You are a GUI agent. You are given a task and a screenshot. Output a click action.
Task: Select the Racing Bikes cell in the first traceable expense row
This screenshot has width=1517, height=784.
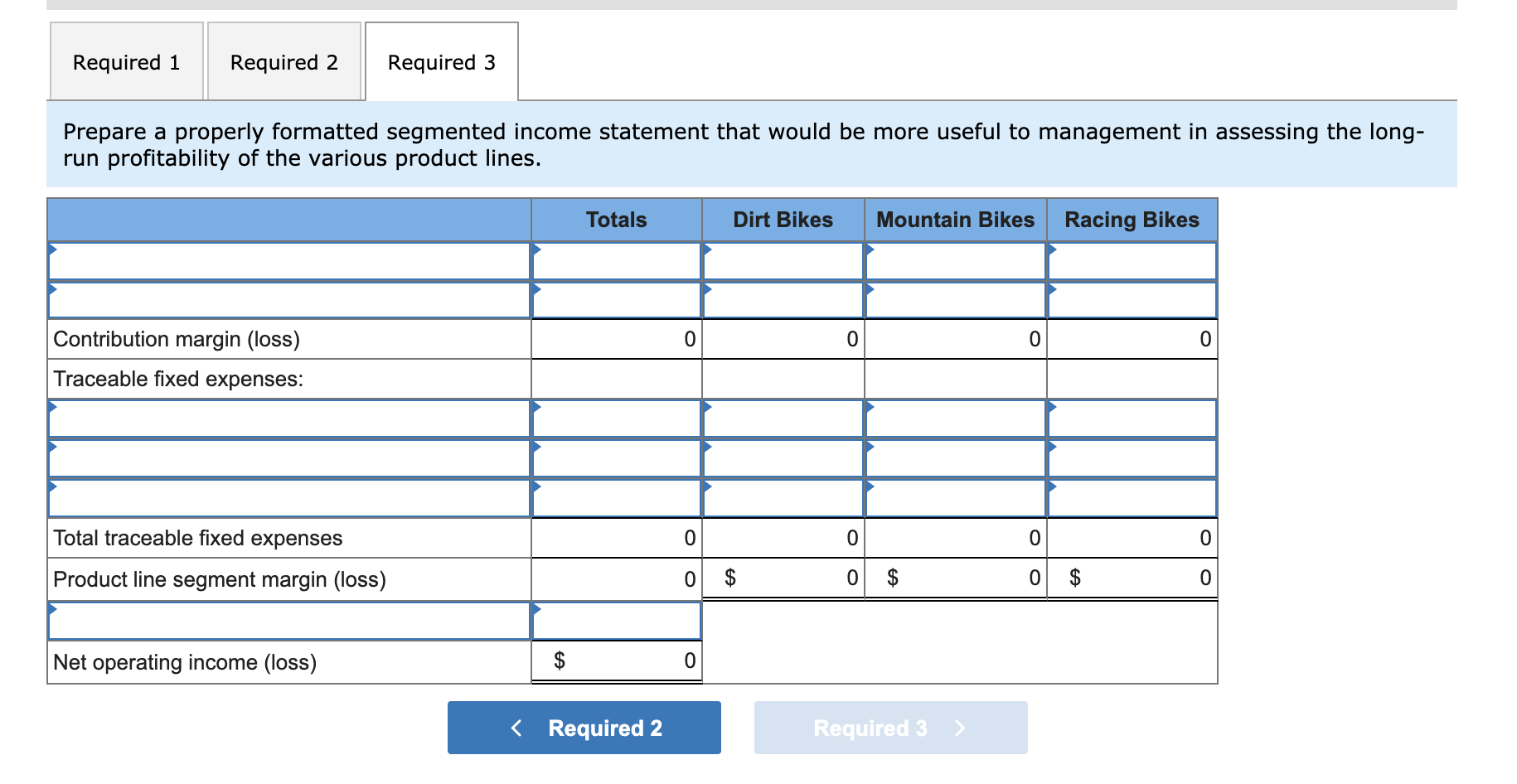coord(1132,419)
